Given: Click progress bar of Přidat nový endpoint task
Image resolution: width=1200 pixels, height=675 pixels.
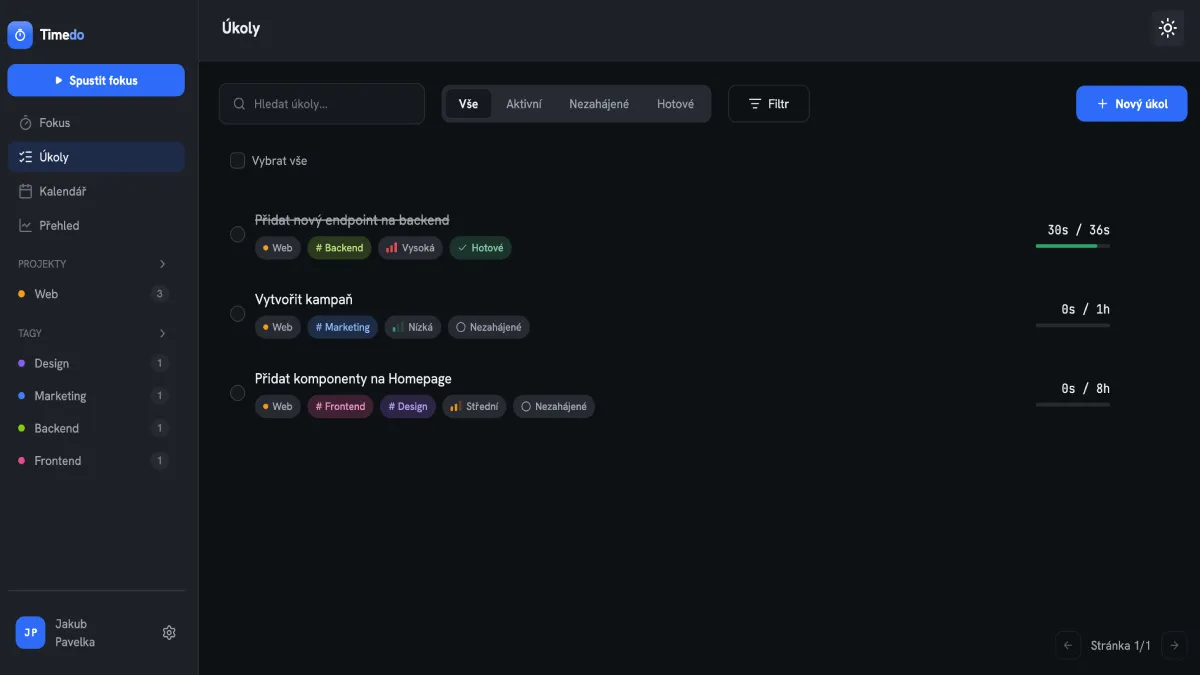Looking at the screenshot, I should tap(1073, 246).
